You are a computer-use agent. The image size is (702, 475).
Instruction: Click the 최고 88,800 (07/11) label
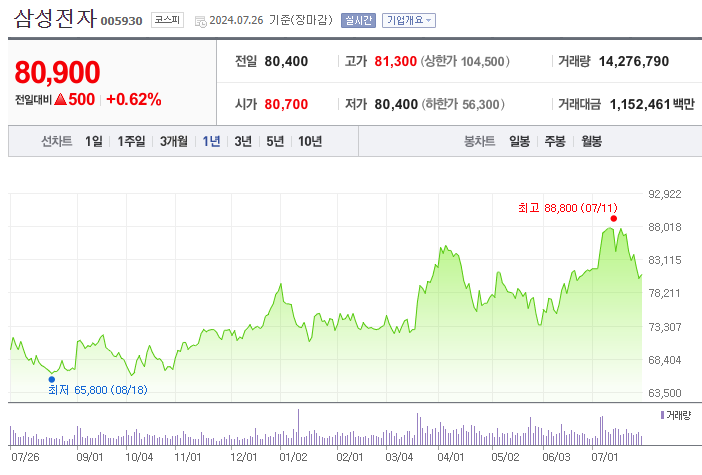coord(568,208)
